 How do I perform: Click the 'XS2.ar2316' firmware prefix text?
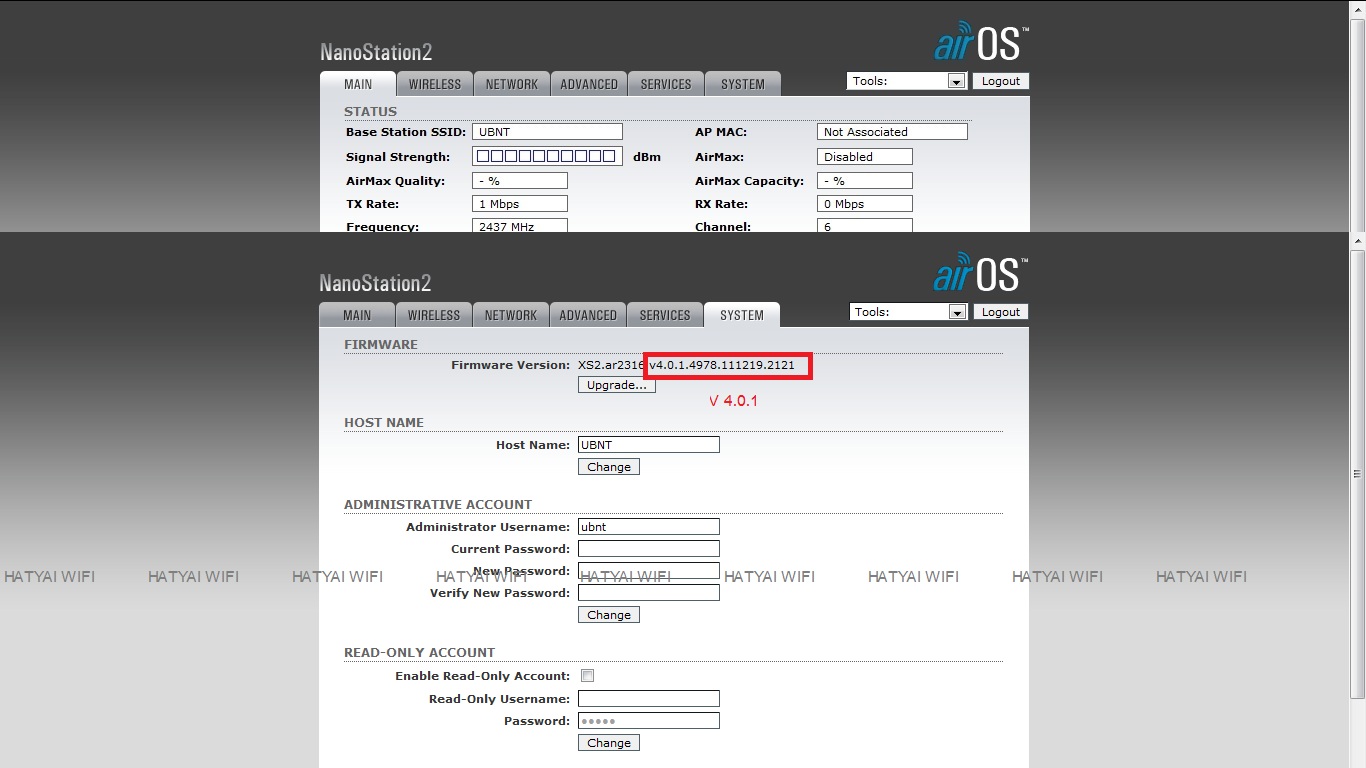tap(611, 365)
